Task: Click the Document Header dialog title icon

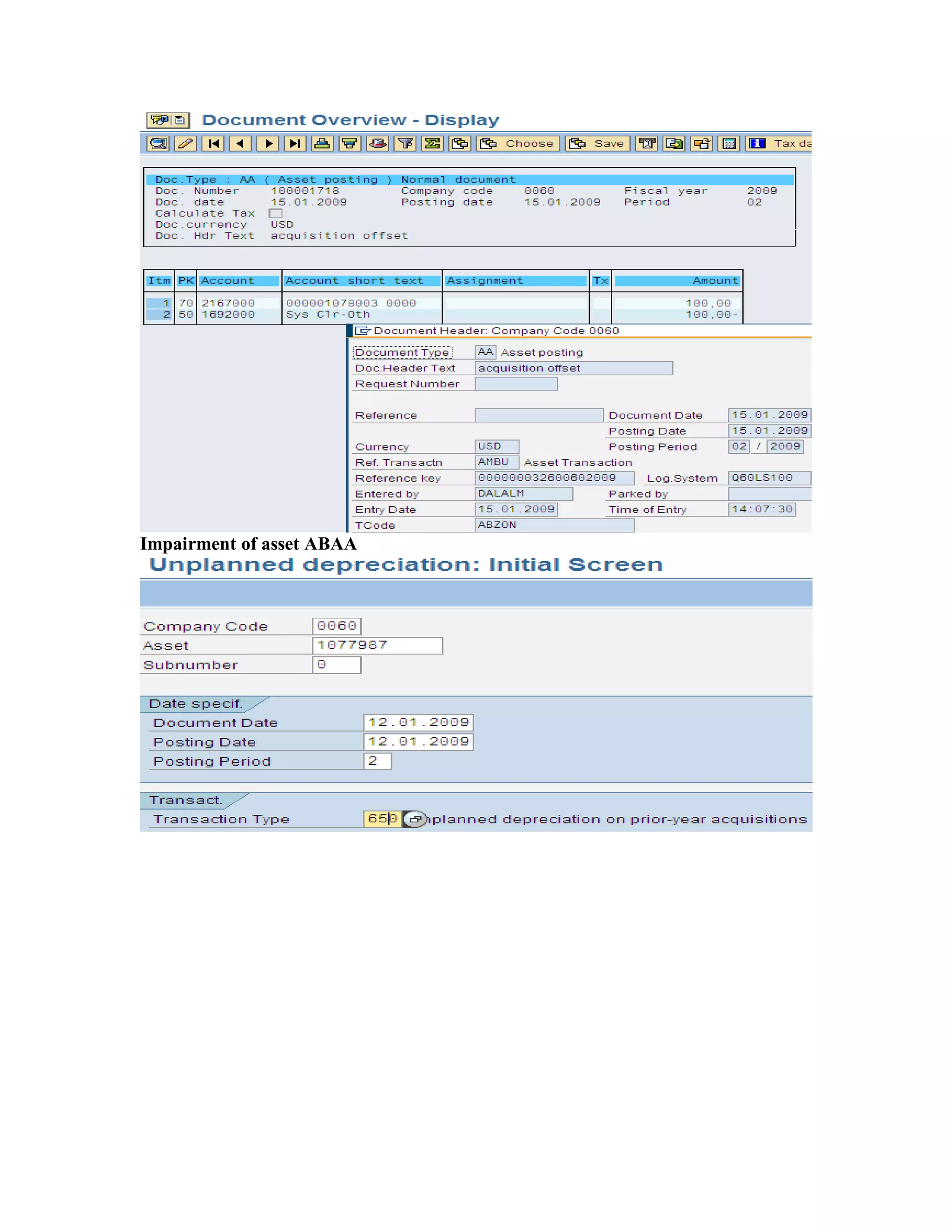Action: (x=363, y=331)
